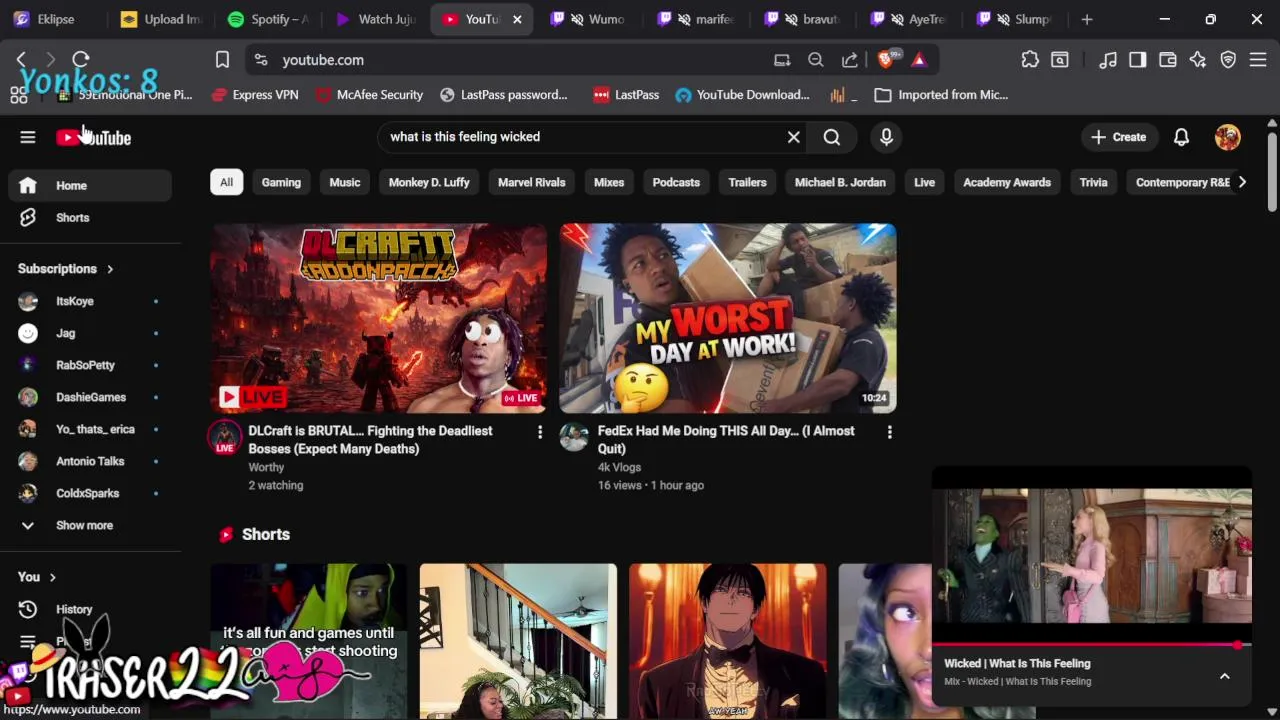The width and height of the screenshot is (1280, 720).
Task: Select the Music filter chip
Action: point(345,182)
